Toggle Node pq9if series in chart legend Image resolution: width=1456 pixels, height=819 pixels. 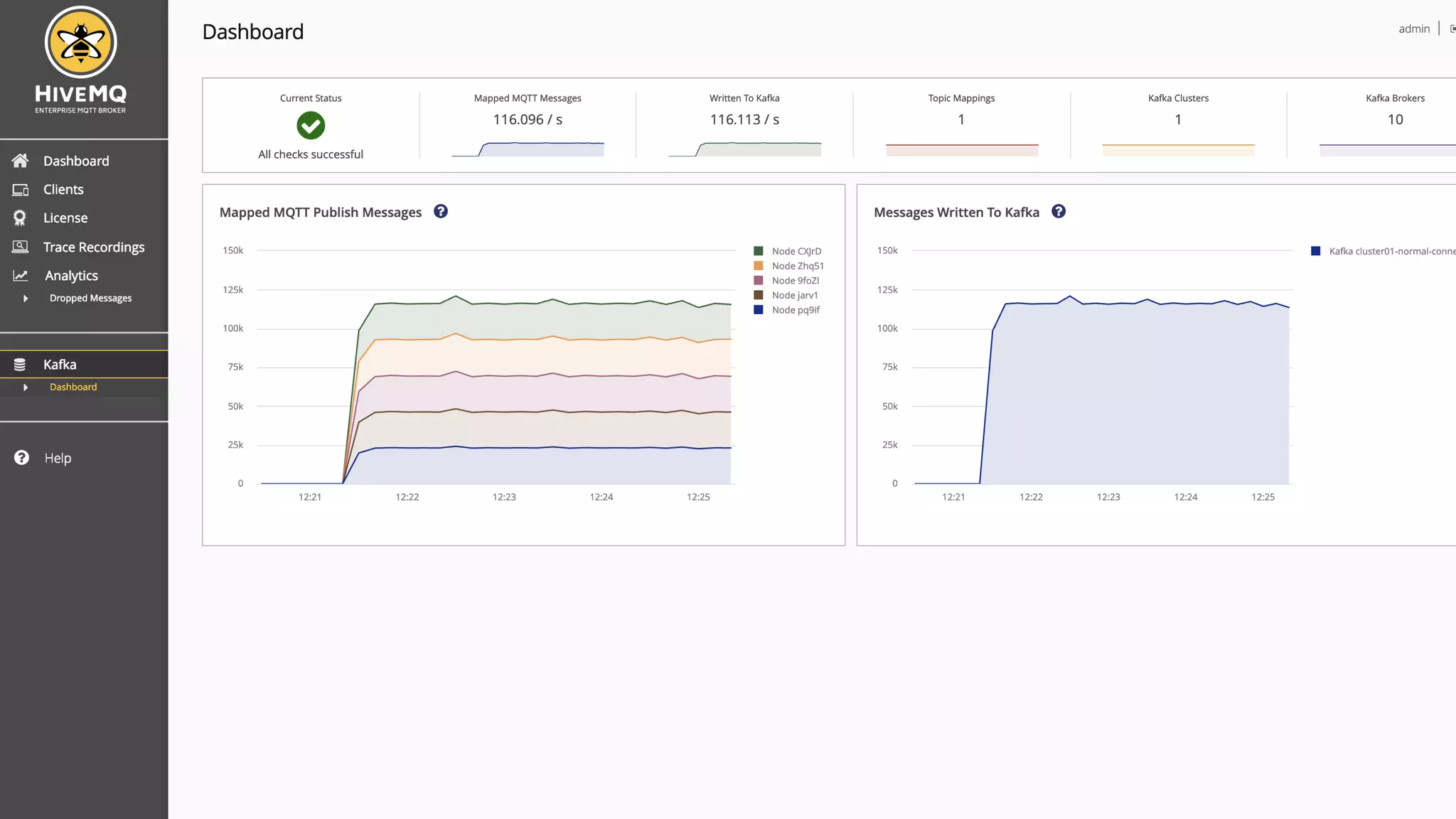pos(796,310)
